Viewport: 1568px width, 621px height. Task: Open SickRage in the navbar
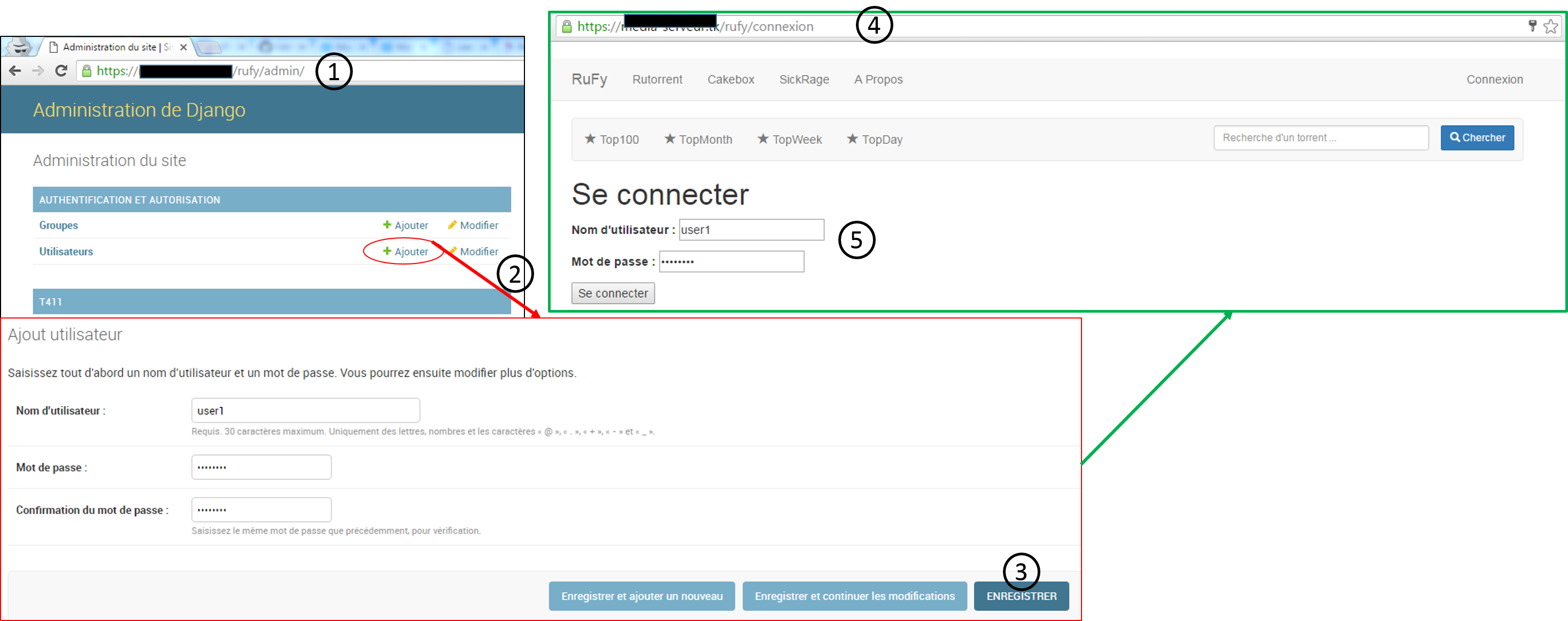click(804, 80)
